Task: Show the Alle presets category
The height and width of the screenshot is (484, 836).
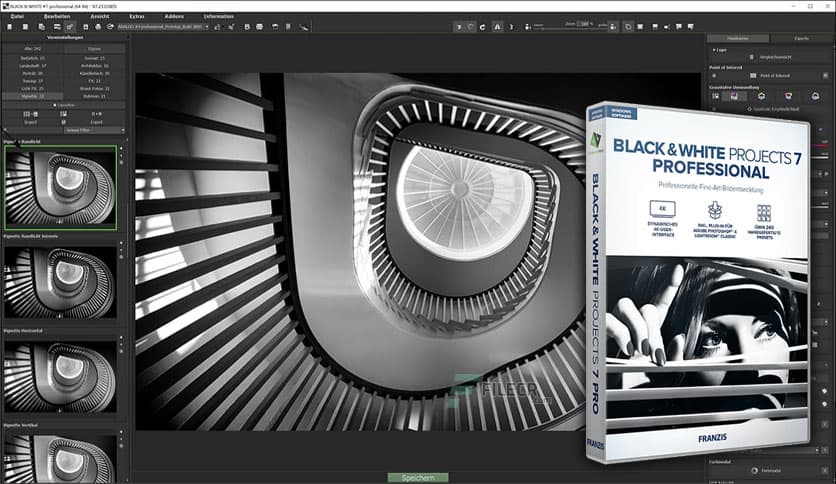Action: tap(33, 49)
